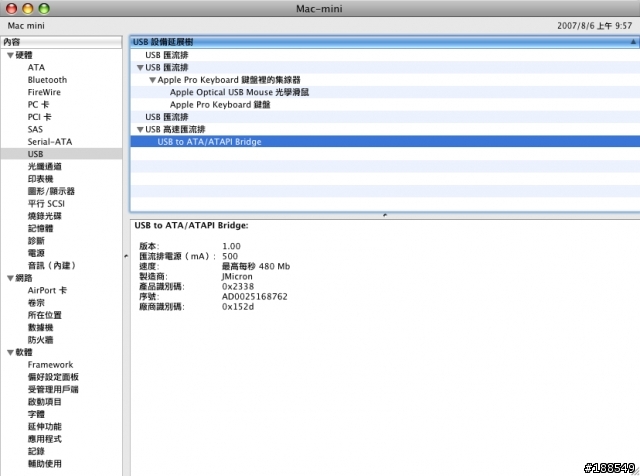This screenshot has width=640, height=476.
Task: Select 燒錄光碟 in the sidebar
Action: click(x=45, y=216)
